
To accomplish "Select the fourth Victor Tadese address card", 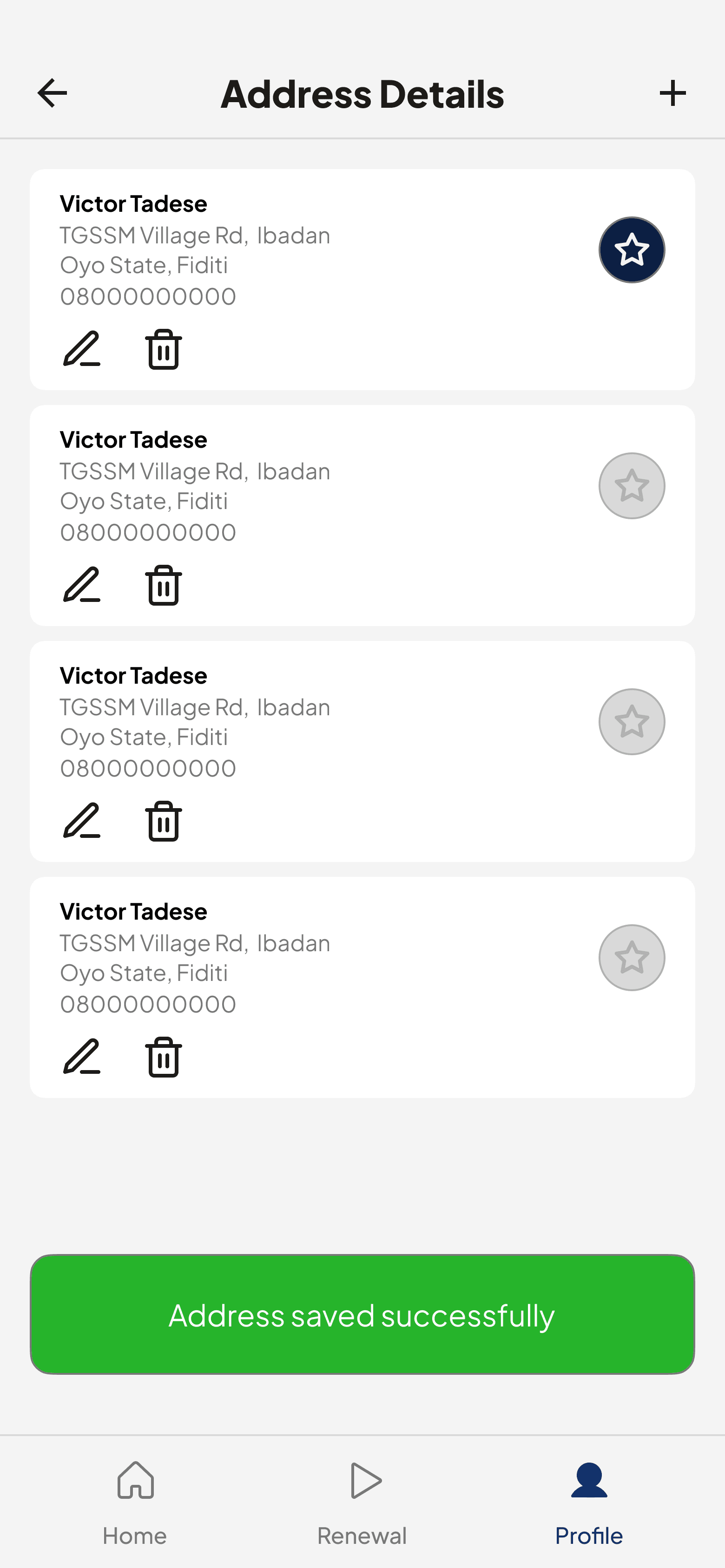I will point(362,987).
